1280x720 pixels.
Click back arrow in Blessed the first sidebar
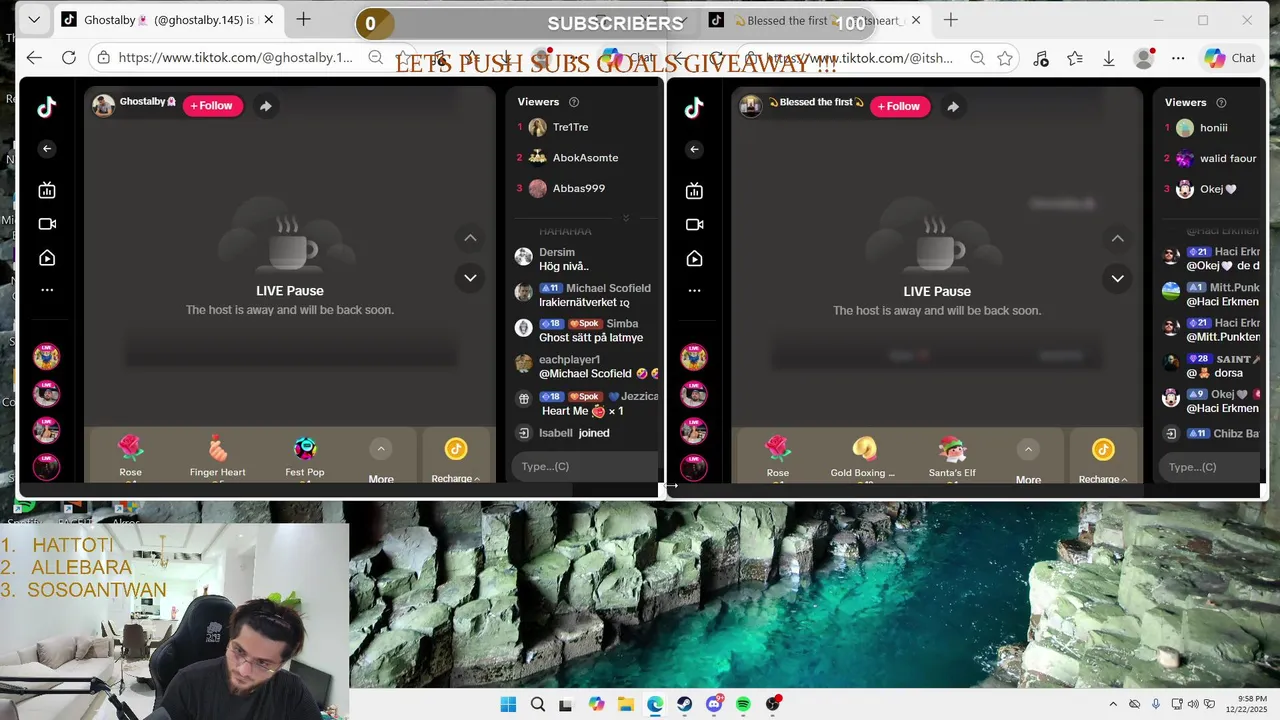coord(694,150)
